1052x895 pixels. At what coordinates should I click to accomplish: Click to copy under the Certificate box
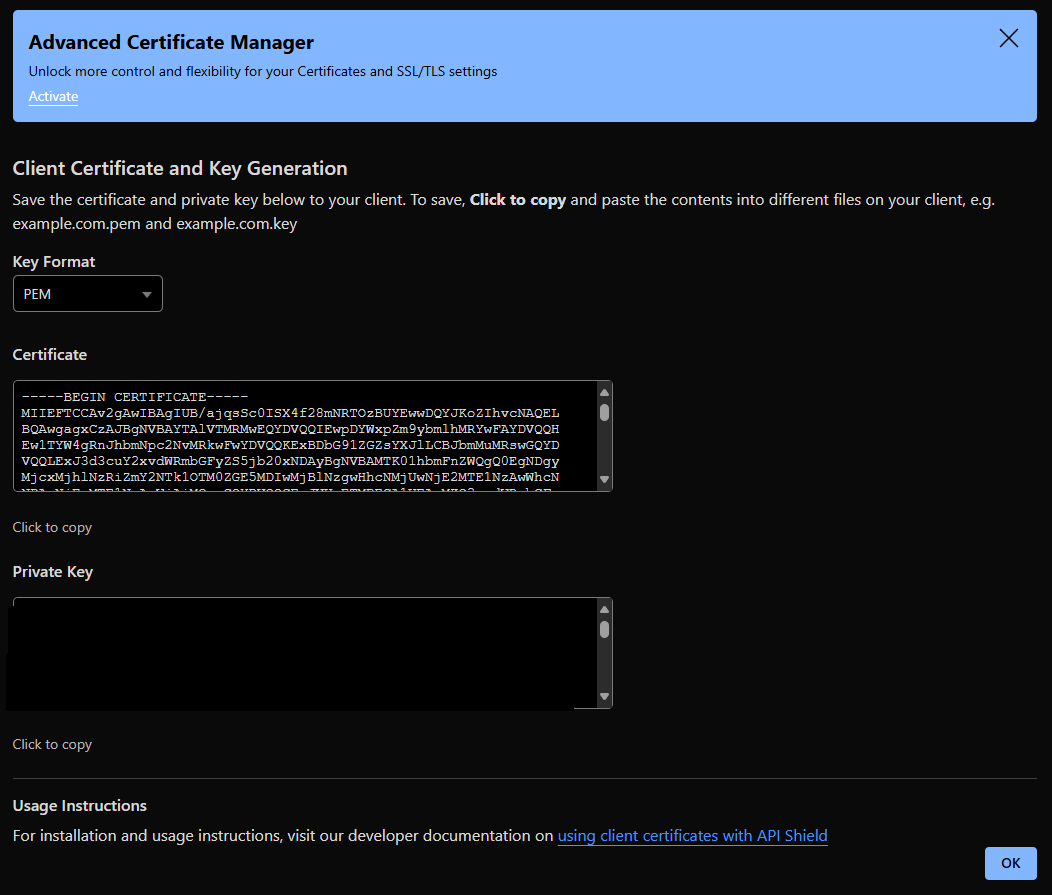pyautogui.click(x=52, y=527)
